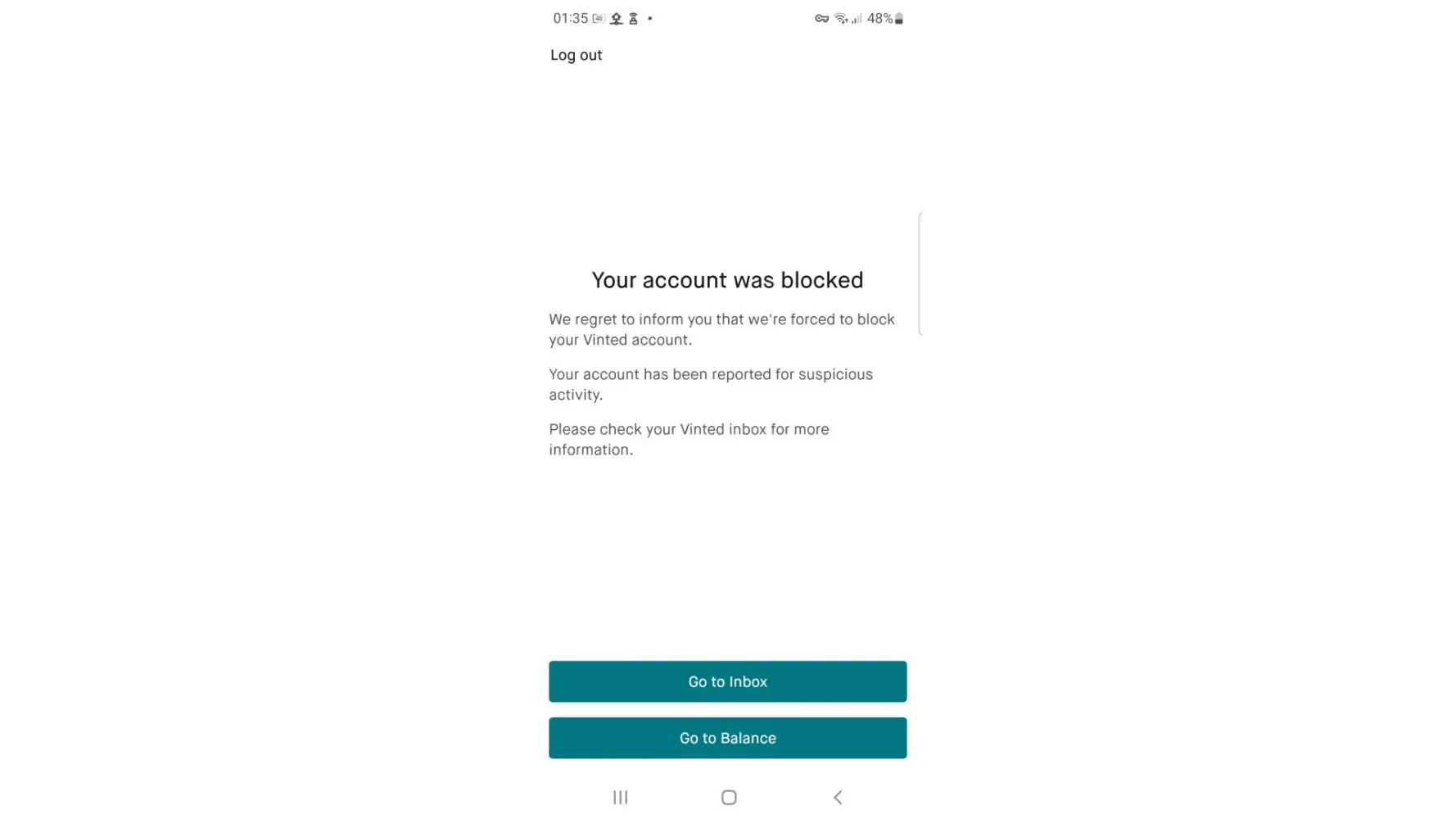Viewport: 1456px width, 819px height.
Task: Tap the "reported for suspicious activity" message
Action: pyautogui.click(x=710, y=384)
